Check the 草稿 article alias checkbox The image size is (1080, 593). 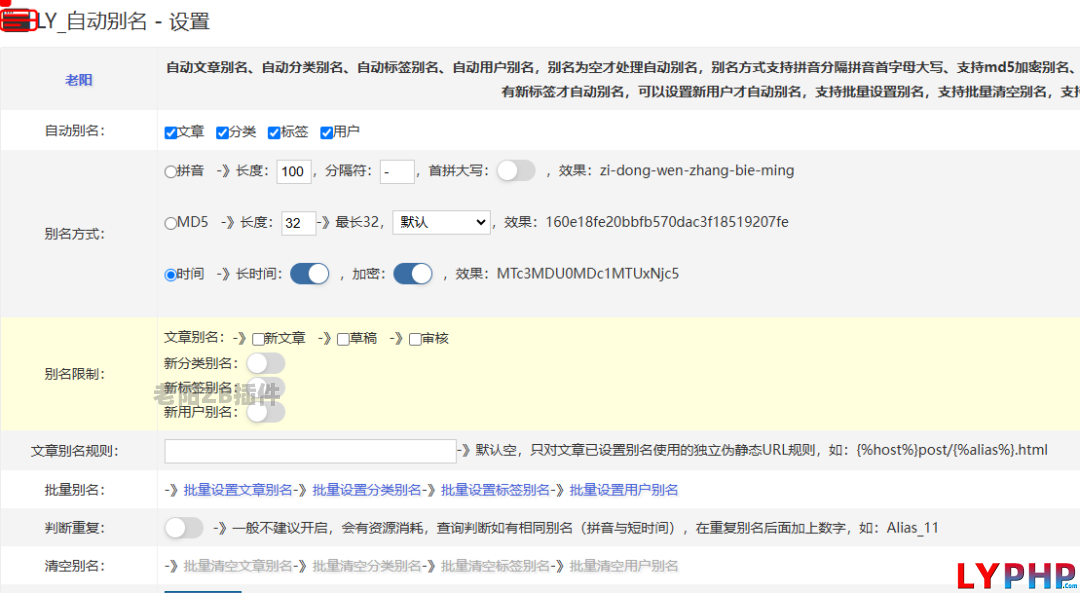pos(343,339)
